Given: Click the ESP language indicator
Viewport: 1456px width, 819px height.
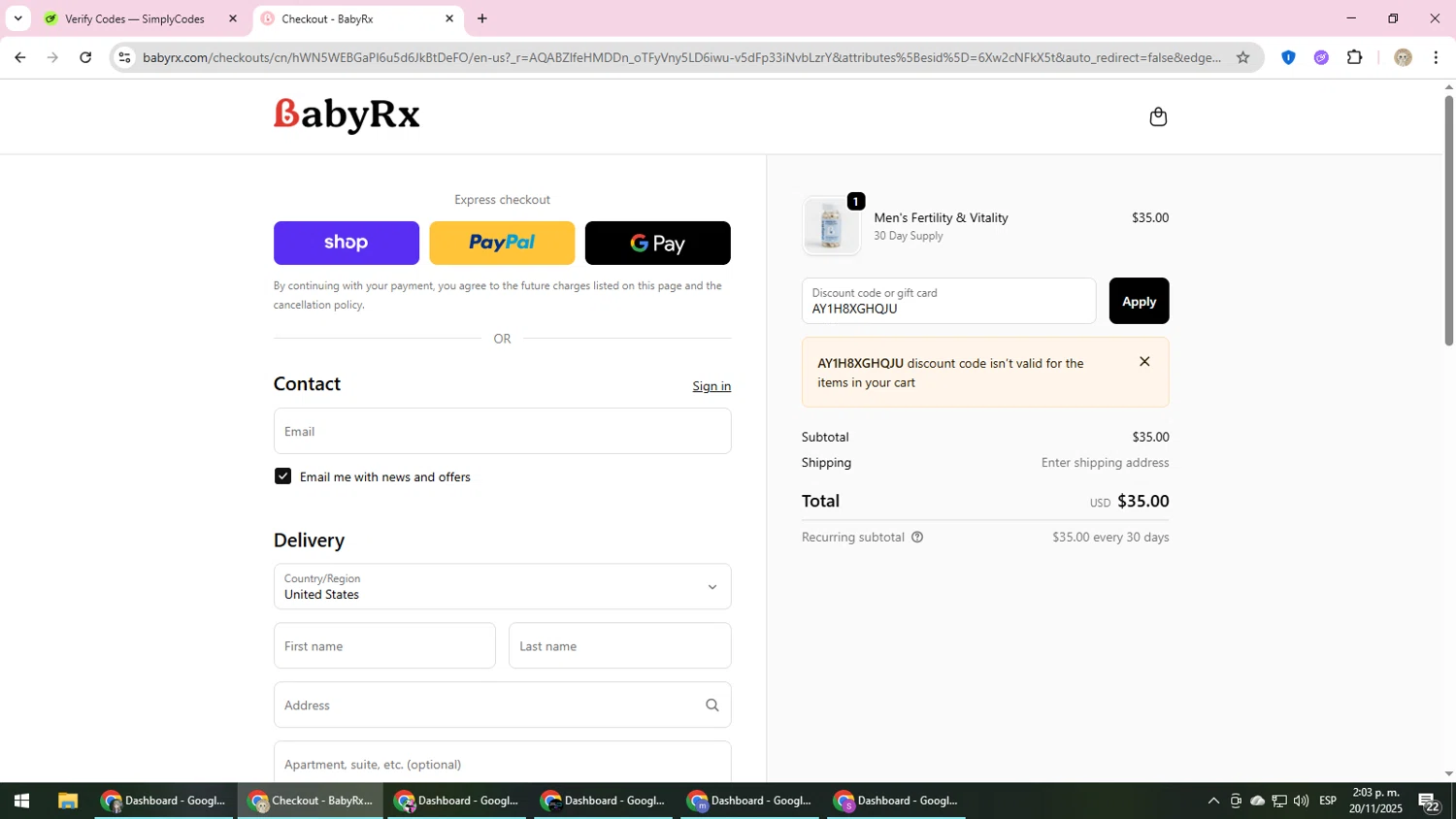Looking at the screenshot, I should click(x=1328, y=801).
